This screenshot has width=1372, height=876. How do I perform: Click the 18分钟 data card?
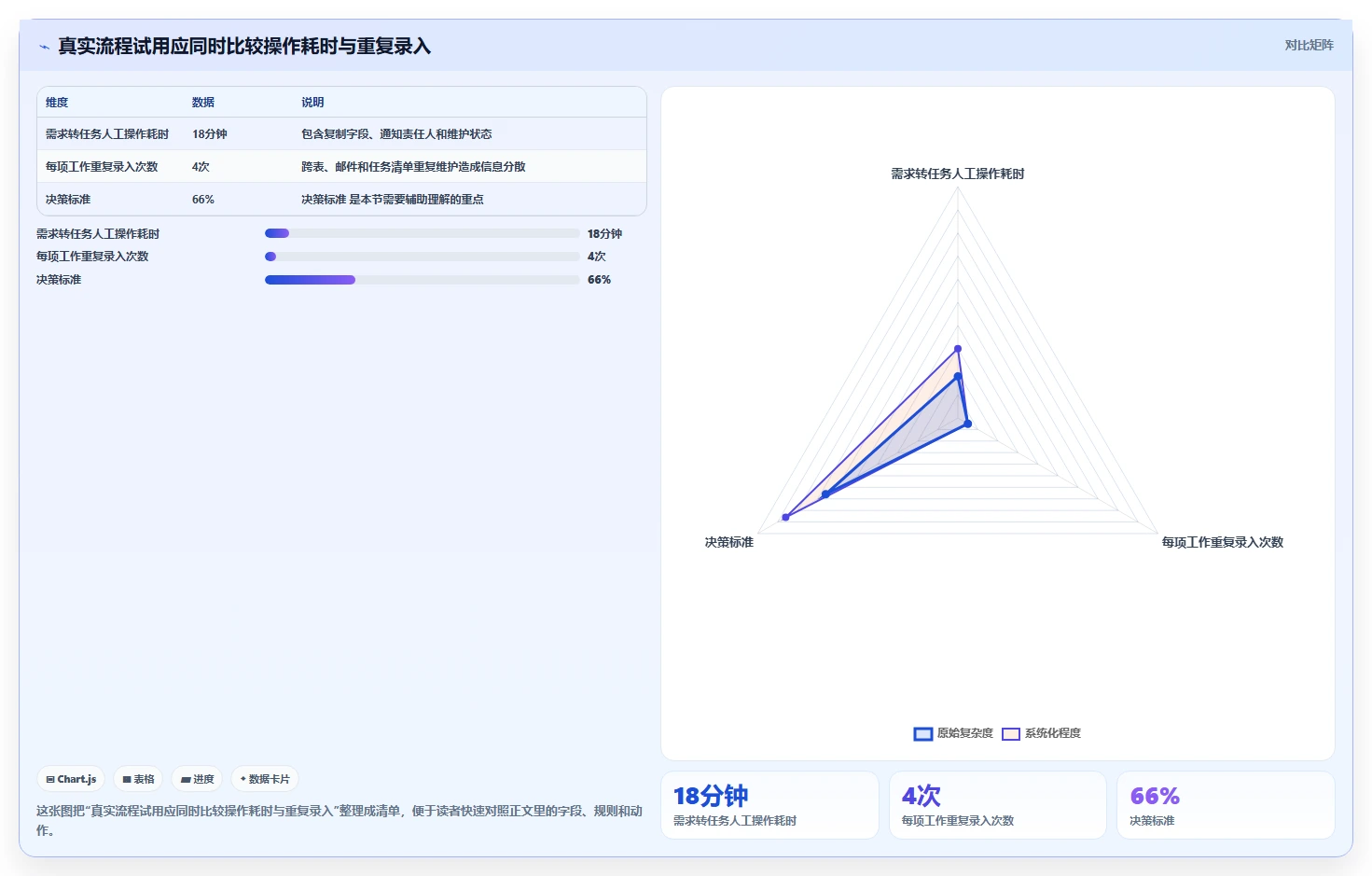[x=769, y=805]
